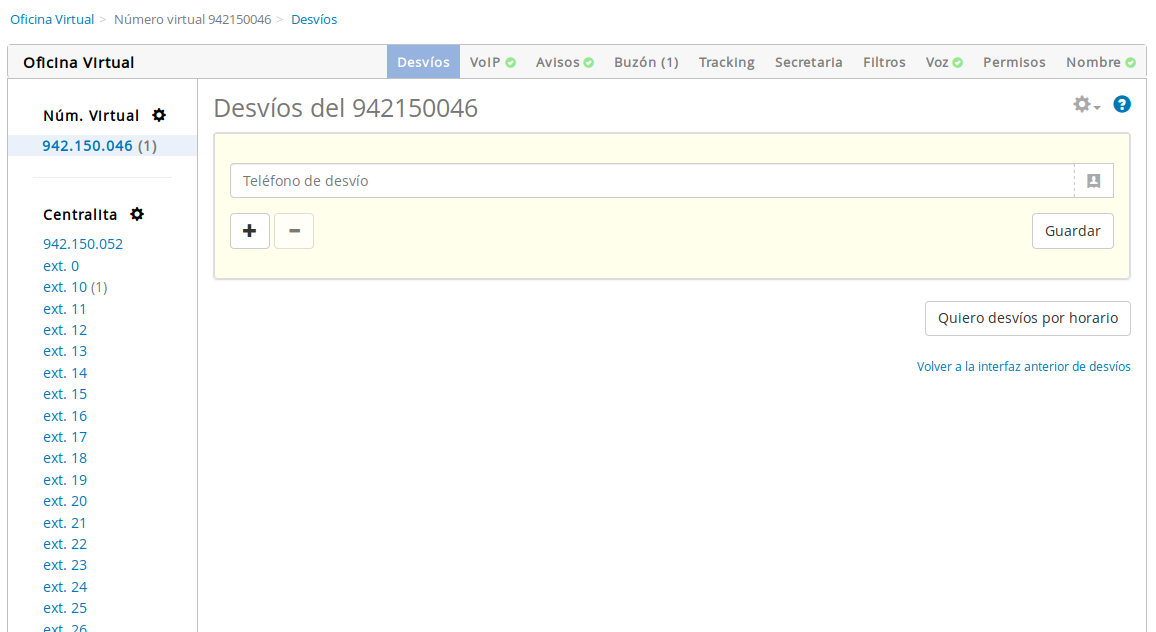Screen dimensions: 1156x632
Task: Open the Secretaria tab
Action: pos(808,62)
